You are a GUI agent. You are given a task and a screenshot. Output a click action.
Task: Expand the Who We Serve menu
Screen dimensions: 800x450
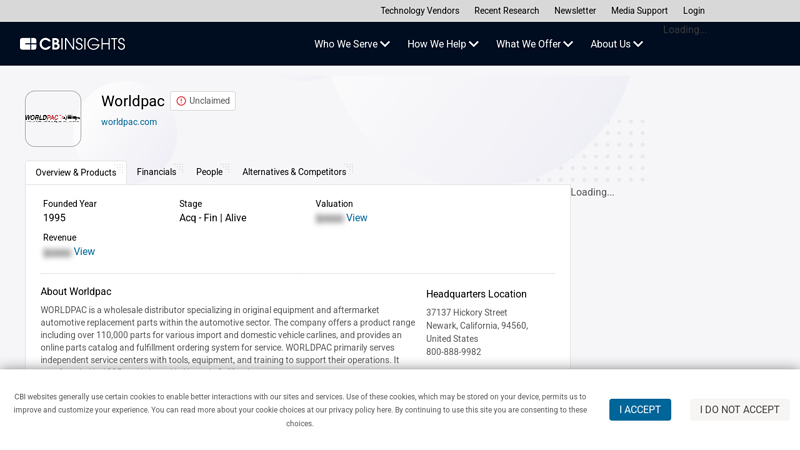[352, 44]
